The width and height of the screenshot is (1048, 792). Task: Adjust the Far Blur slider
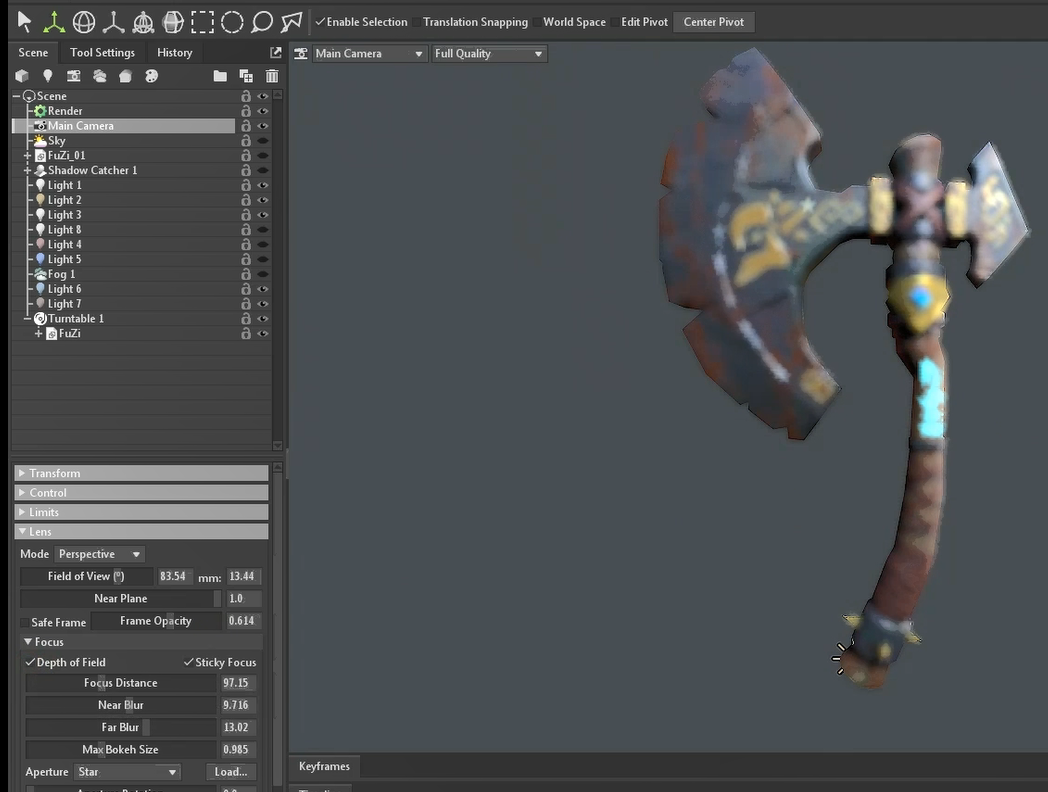coord(121,727)
